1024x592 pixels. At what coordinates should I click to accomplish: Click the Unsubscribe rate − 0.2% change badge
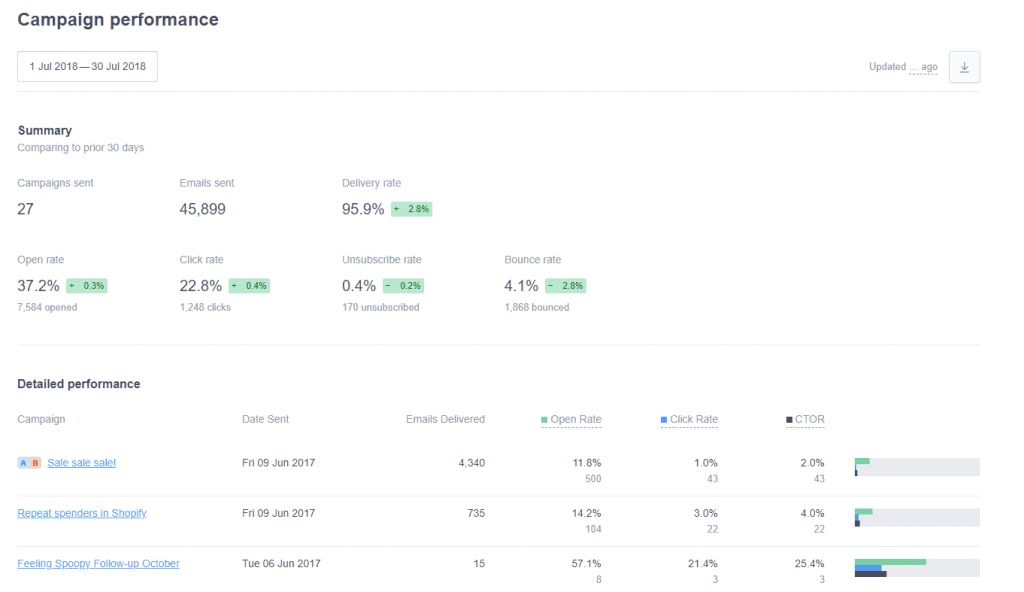[403, 286]
